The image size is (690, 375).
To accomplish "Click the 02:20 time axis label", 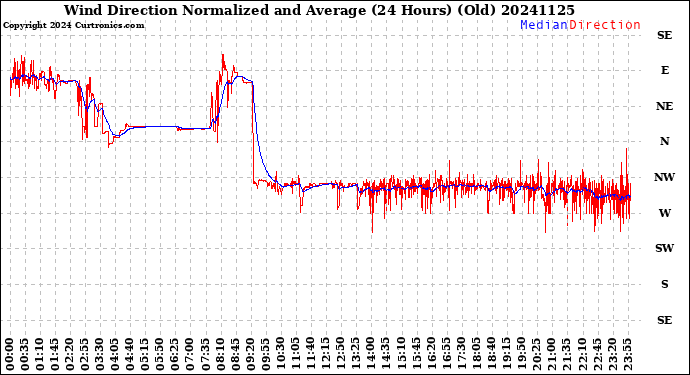I will (x=70, y=354).
